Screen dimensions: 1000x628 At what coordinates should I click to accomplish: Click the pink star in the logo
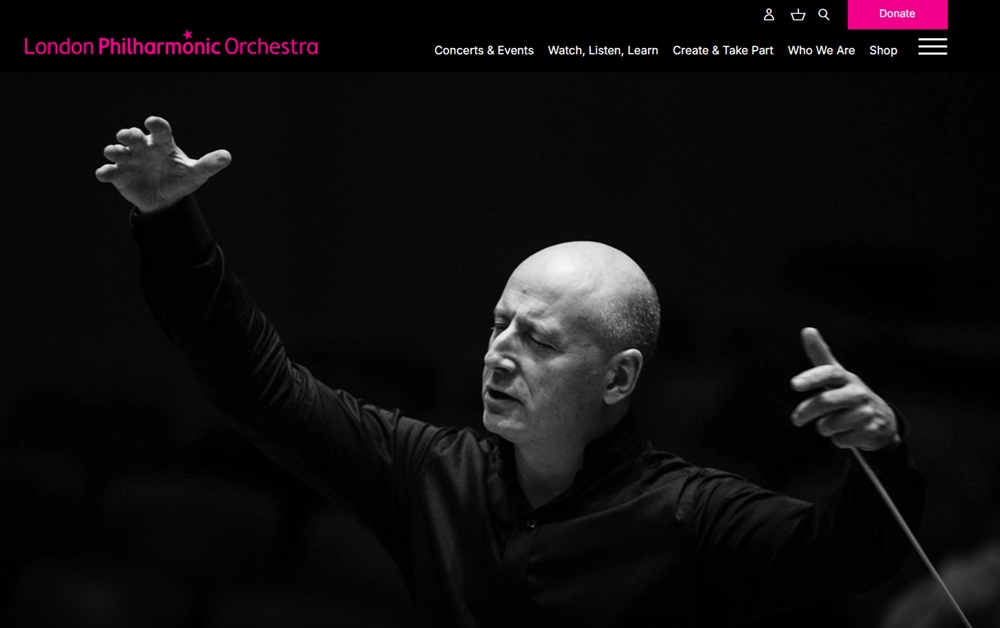pyautogui.click(x=188, y=34)
